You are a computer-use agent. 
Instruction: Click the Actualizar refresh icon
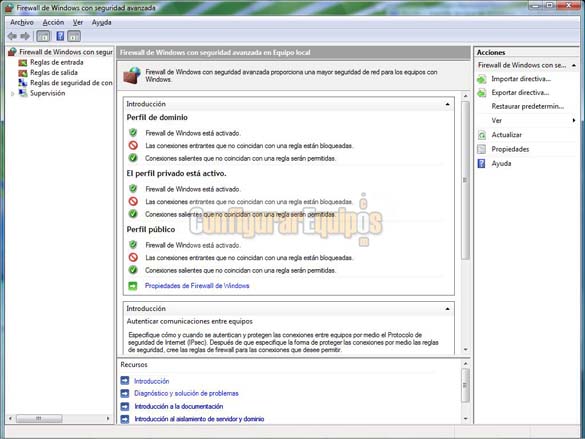point(482,135)
